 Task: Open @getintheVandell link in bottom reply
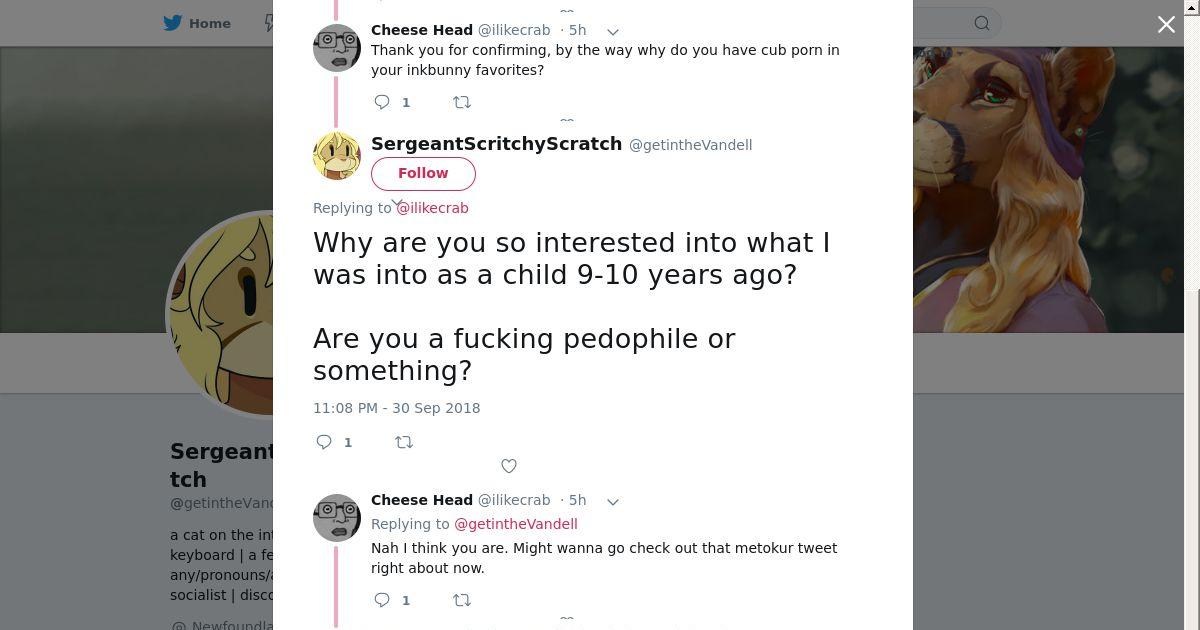(x=516, y=524)
